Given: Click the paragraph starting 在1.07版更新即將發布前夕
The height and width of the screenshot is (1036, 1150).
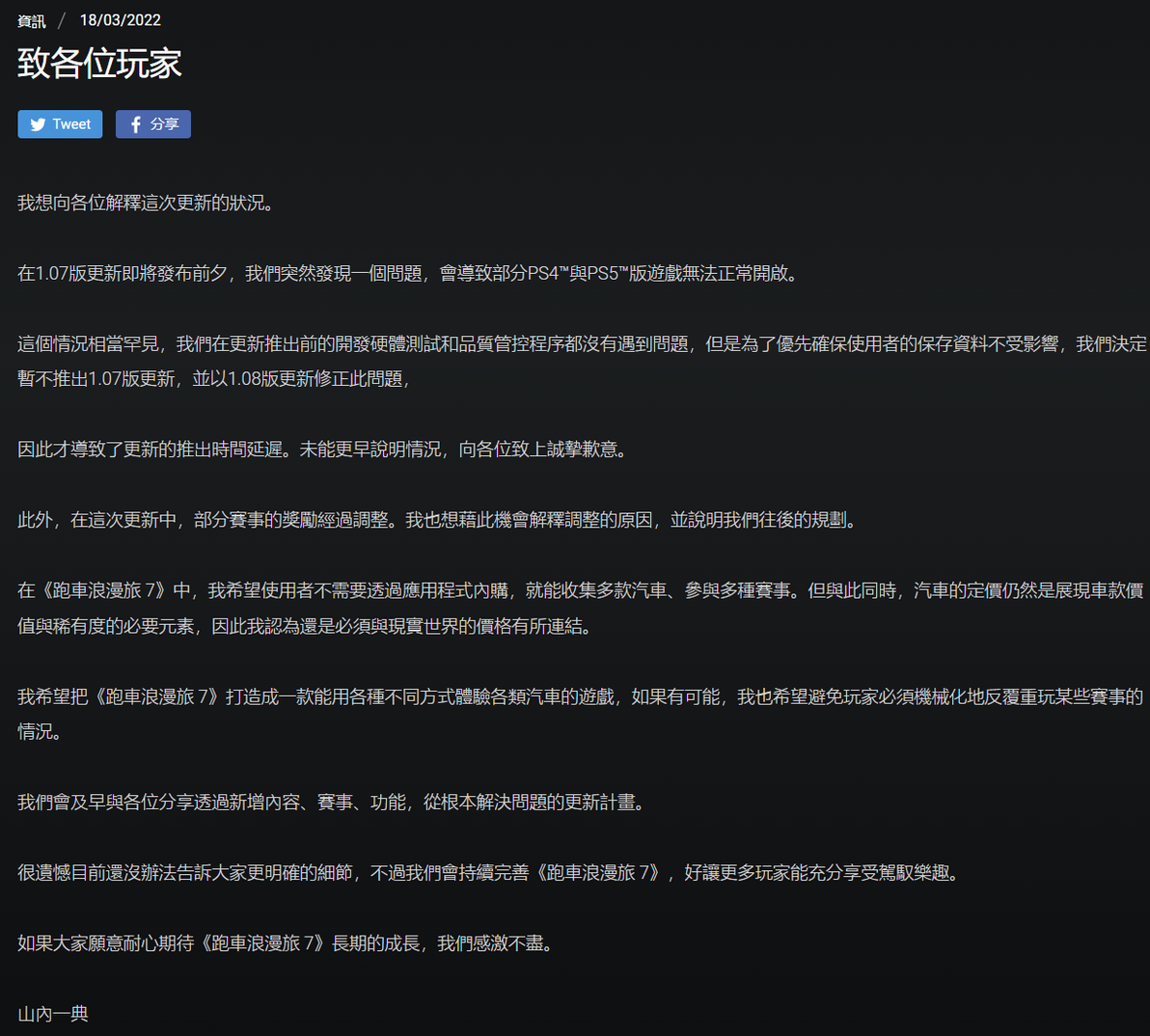Looking at the screenshot, I should point(409,274).
